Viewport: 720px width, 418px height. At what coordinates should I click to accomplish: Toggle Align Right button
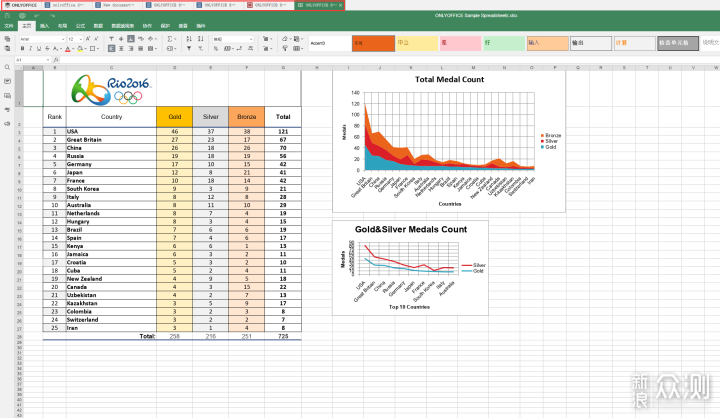131,48
